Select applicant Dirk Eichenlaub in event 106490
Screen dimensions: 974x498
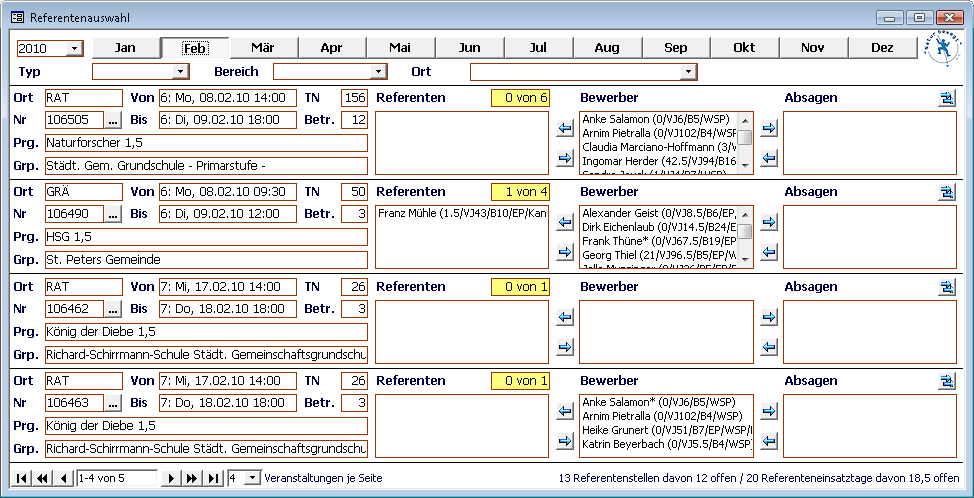tap(659, 227)
